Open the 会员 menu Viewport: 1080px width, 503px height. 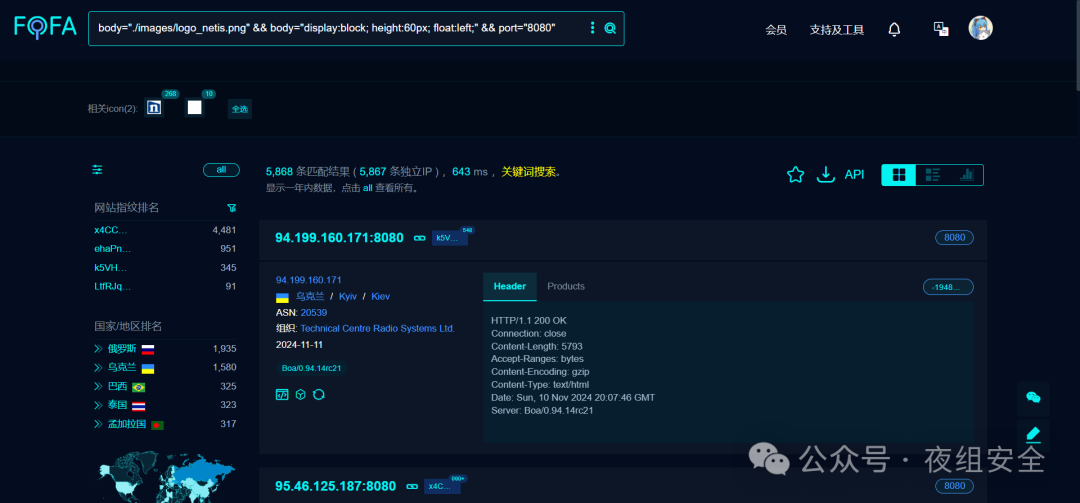tap(776, 30)
